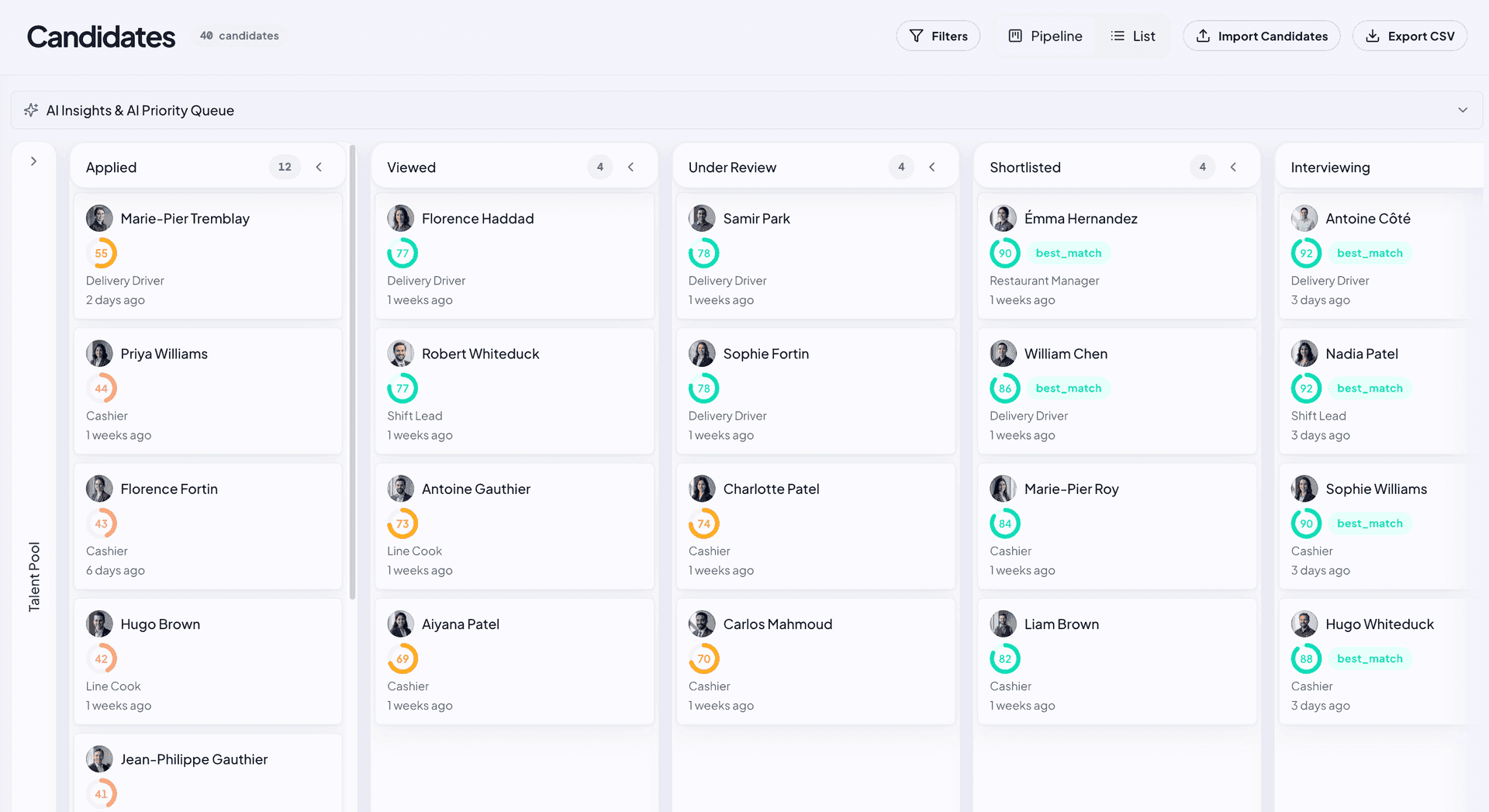
Task: Click Émma Hernandez's best_match badge
Action: click(x=1069, y=254)
